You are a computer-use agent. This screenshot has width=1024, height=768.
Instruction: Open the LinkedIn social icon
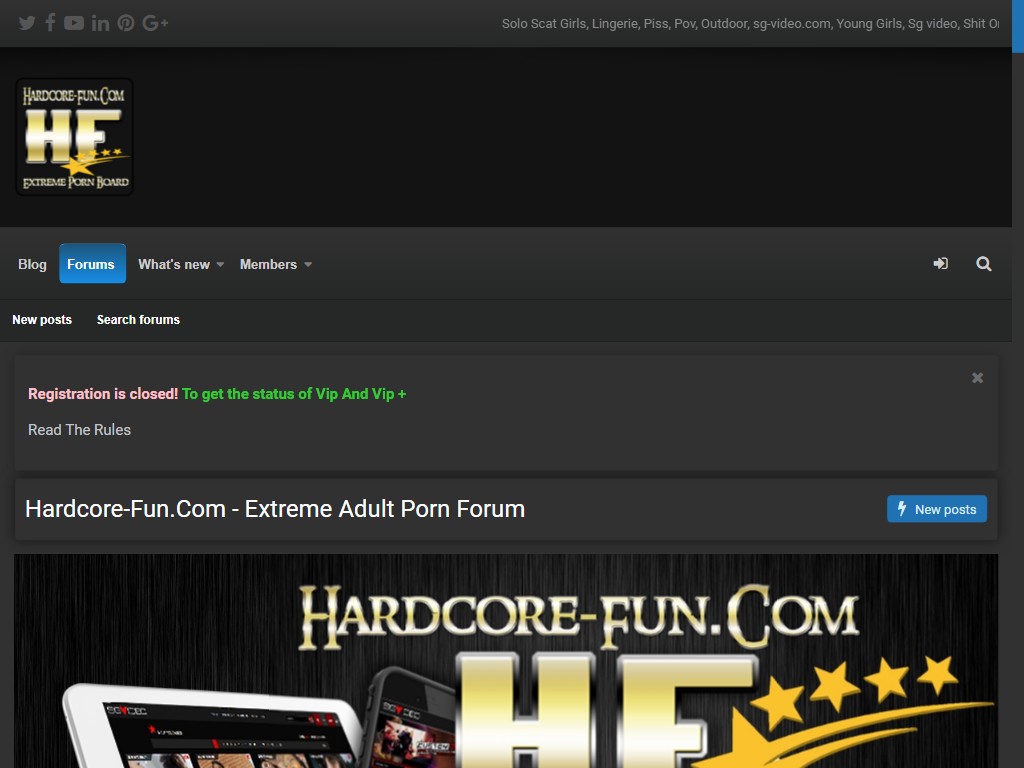pyautogui.click(x=100, y=24)
